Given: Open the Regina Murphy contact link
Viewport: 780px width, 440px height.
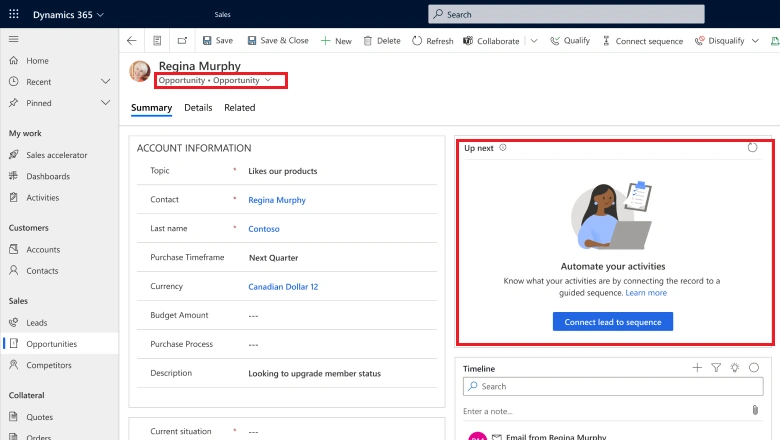Looking at the screenshot, I should point(277,200).
